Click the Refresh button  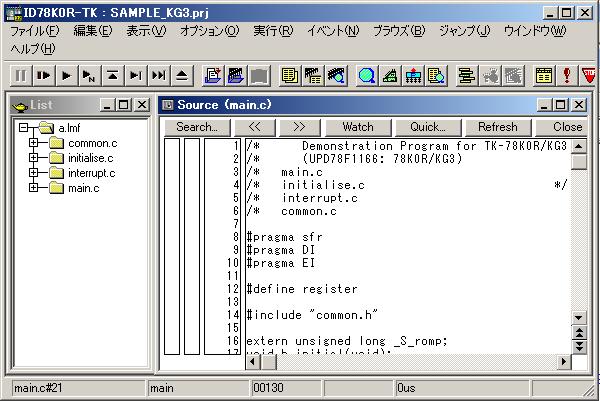click(x=497, y=127)
